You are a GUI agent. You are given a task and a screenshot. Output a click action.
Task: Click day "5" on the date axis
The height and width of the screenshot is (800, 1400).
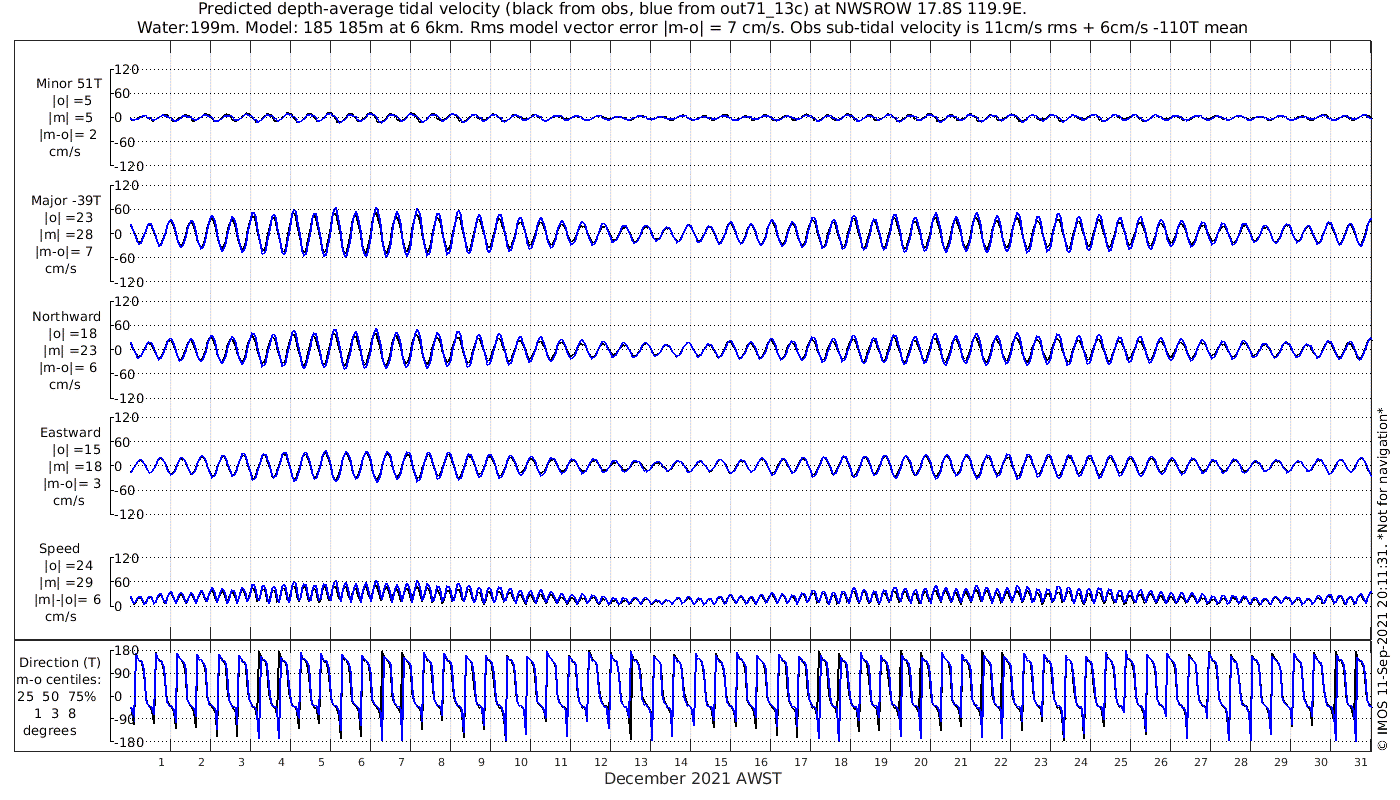pos(321,762)
